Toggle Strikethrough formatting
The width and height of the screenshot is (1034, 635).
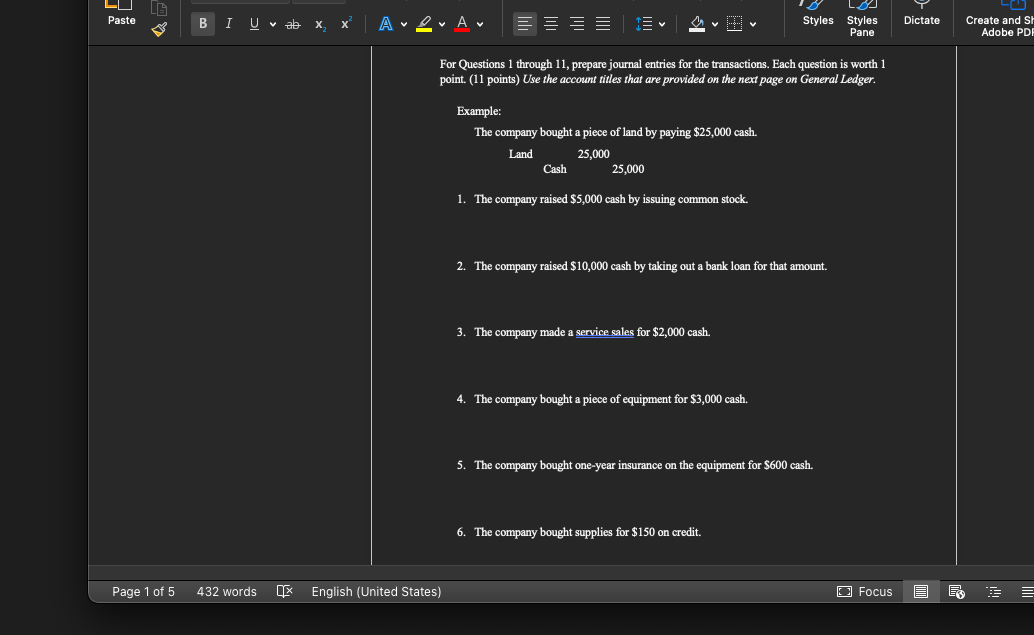tap(293, 24)
